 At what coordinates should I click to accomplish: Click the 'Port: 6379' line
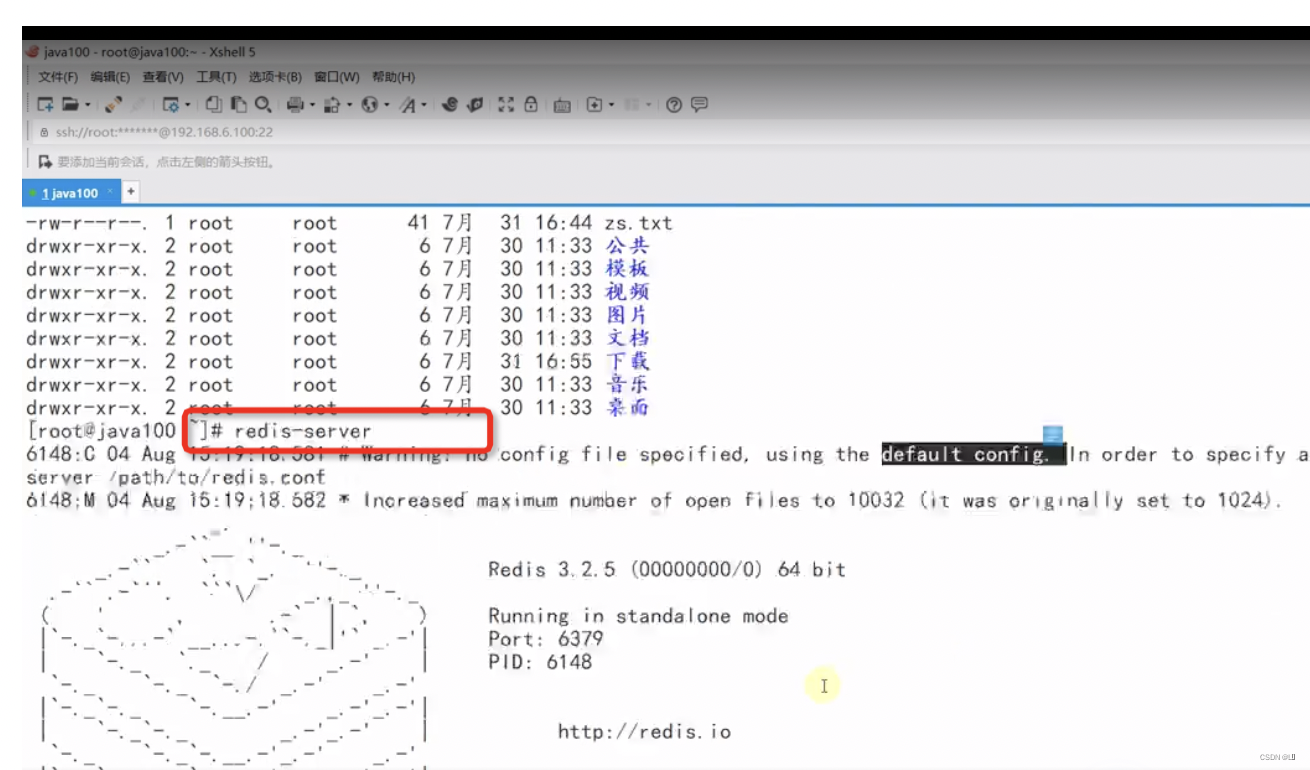(546, 638)
